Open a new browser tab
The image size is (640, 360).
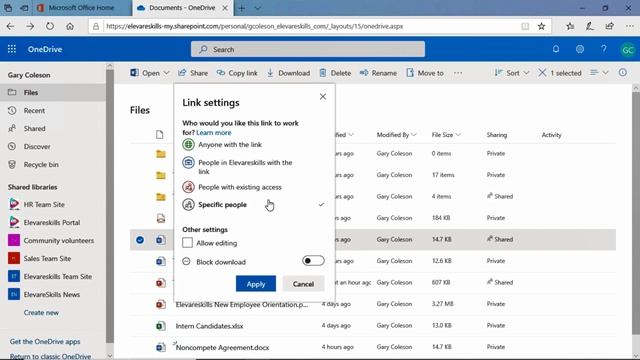click(242, 8)
